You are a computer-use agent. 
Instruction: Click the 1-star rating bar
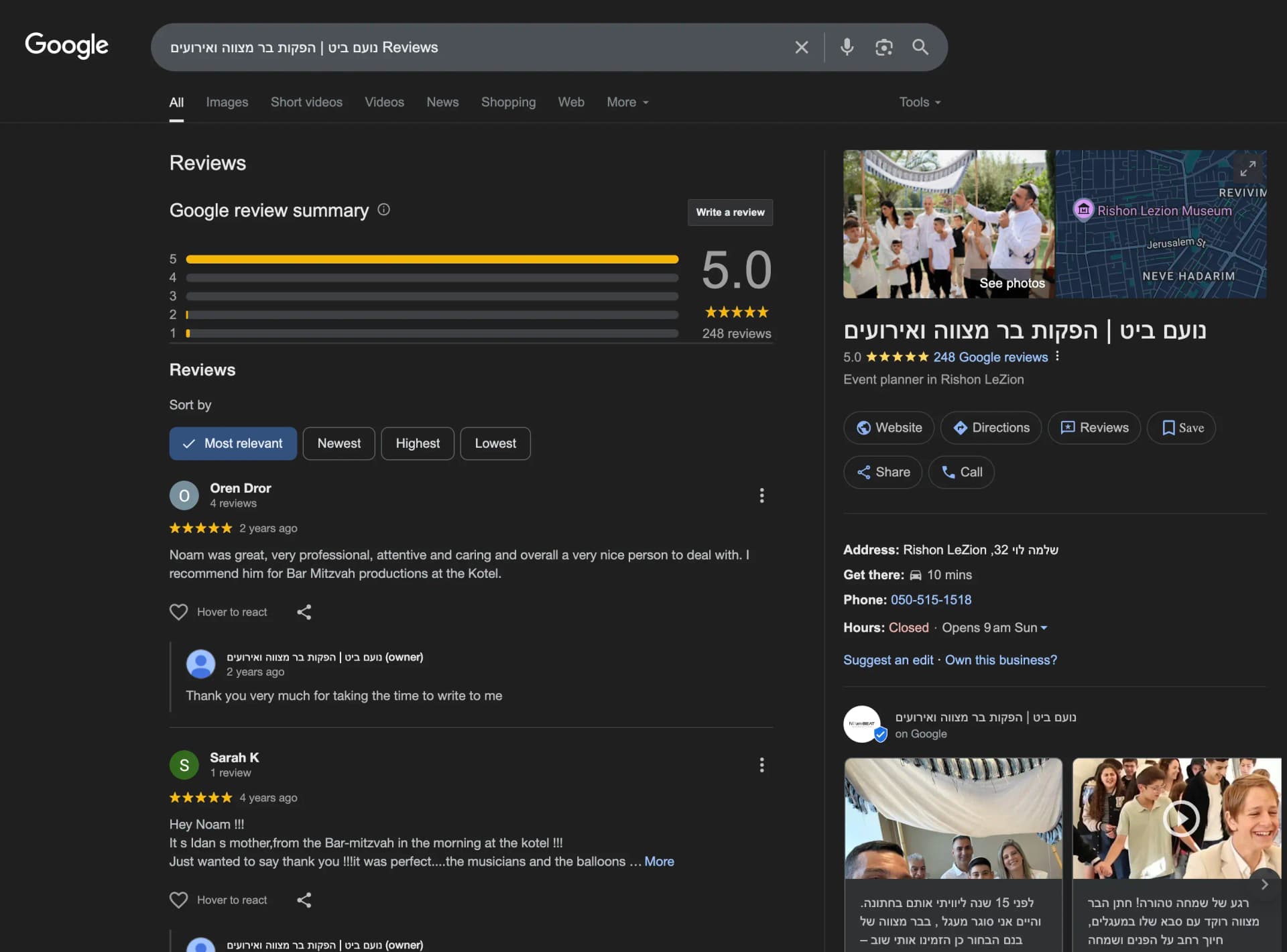click(x=432, y=333)
